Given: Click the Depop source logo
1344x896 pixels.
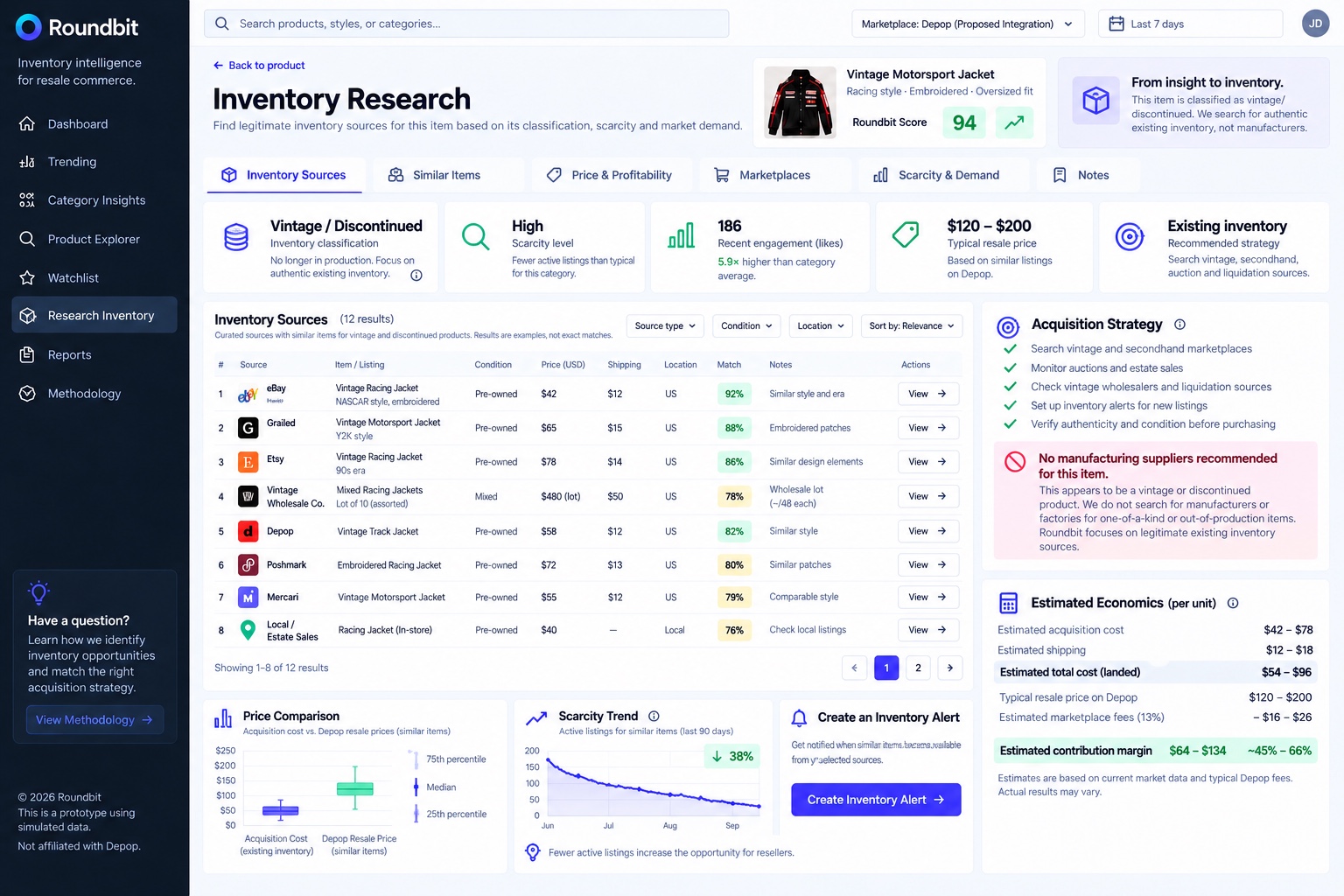Looking at the screenshot, I should 248,531.
